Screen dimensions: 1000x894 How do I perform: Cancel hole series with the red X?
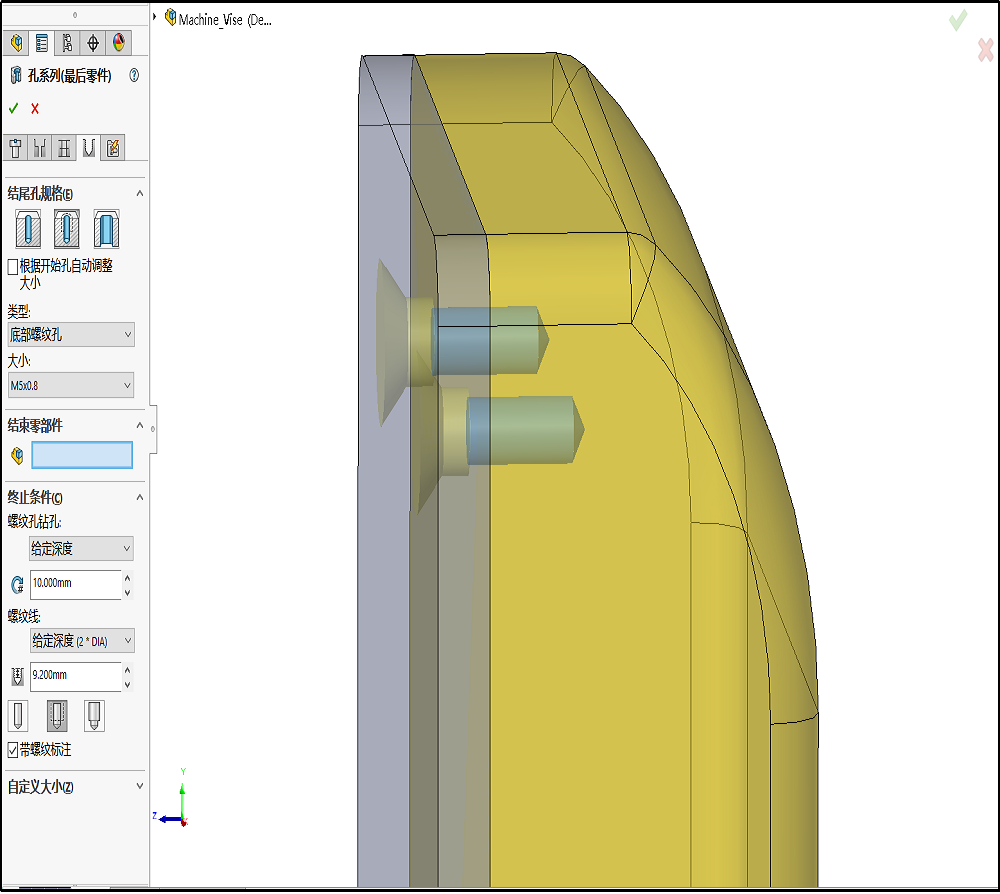35,108
